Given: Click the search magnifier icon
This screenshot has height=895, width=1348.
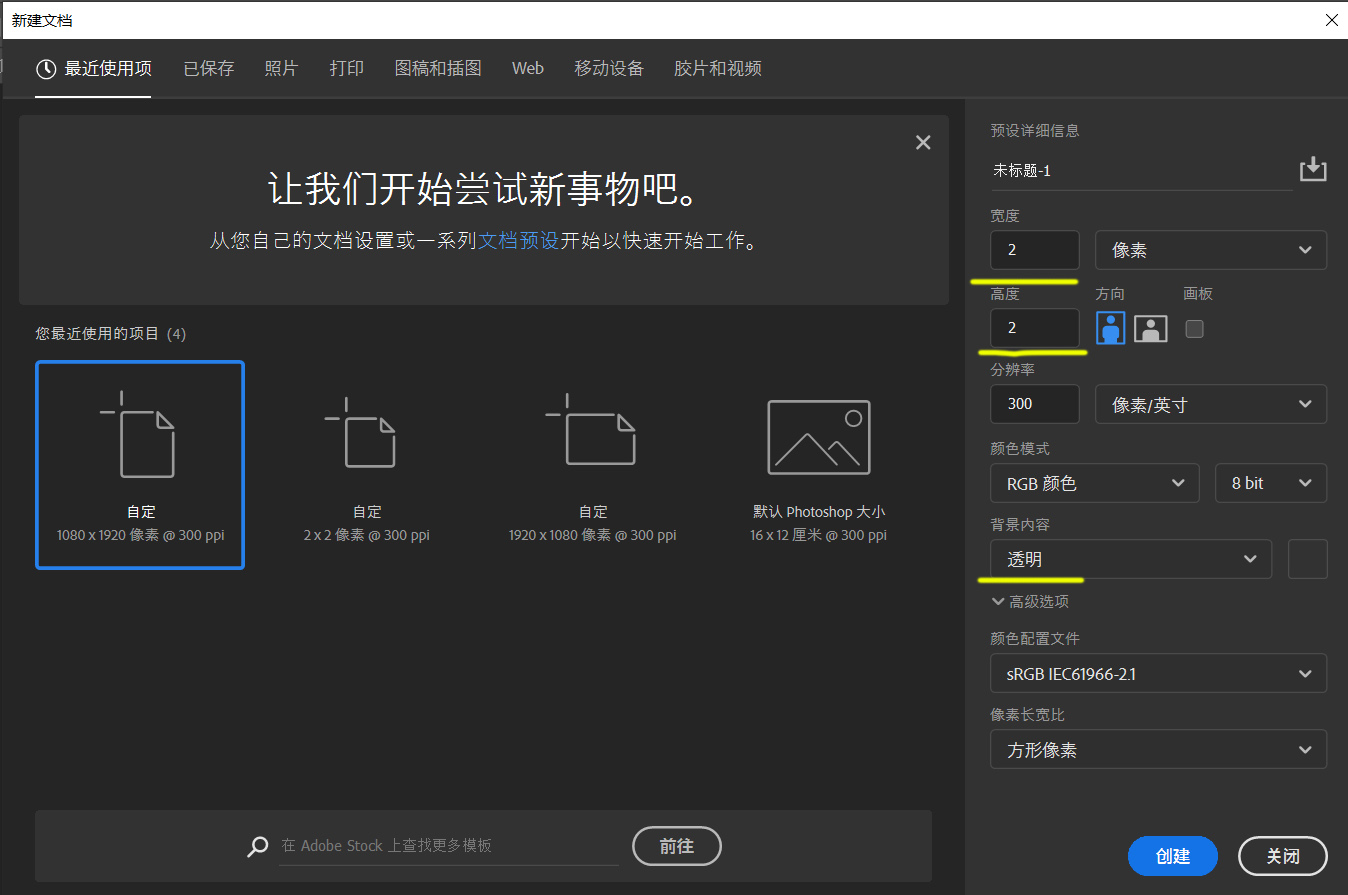Looking at the screenshot, I should pos(258,846).
